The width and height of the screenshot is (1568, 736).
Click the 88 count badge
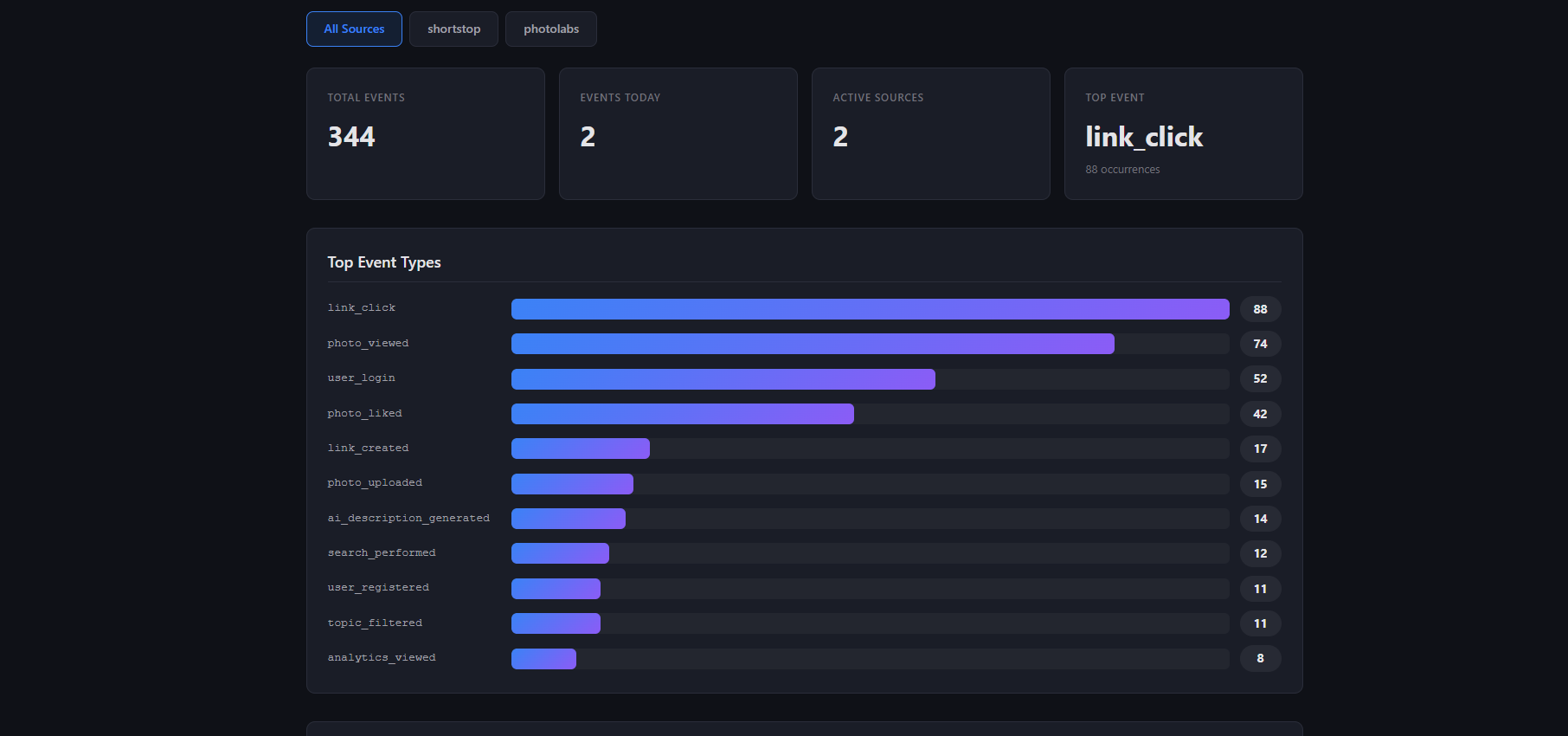(1260, 309)
